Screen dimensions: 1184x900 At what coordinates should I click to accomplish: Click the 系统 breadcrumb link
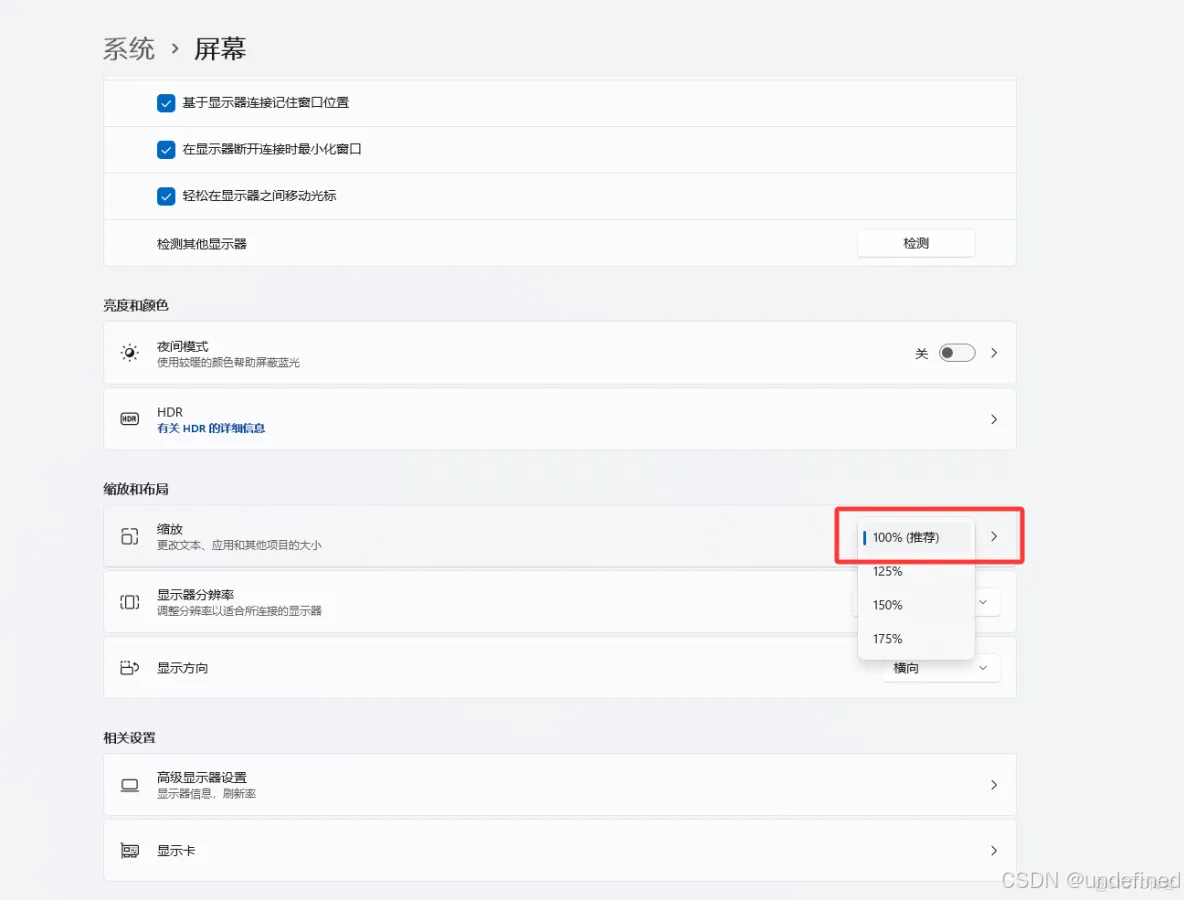click(x=129, y=48)
